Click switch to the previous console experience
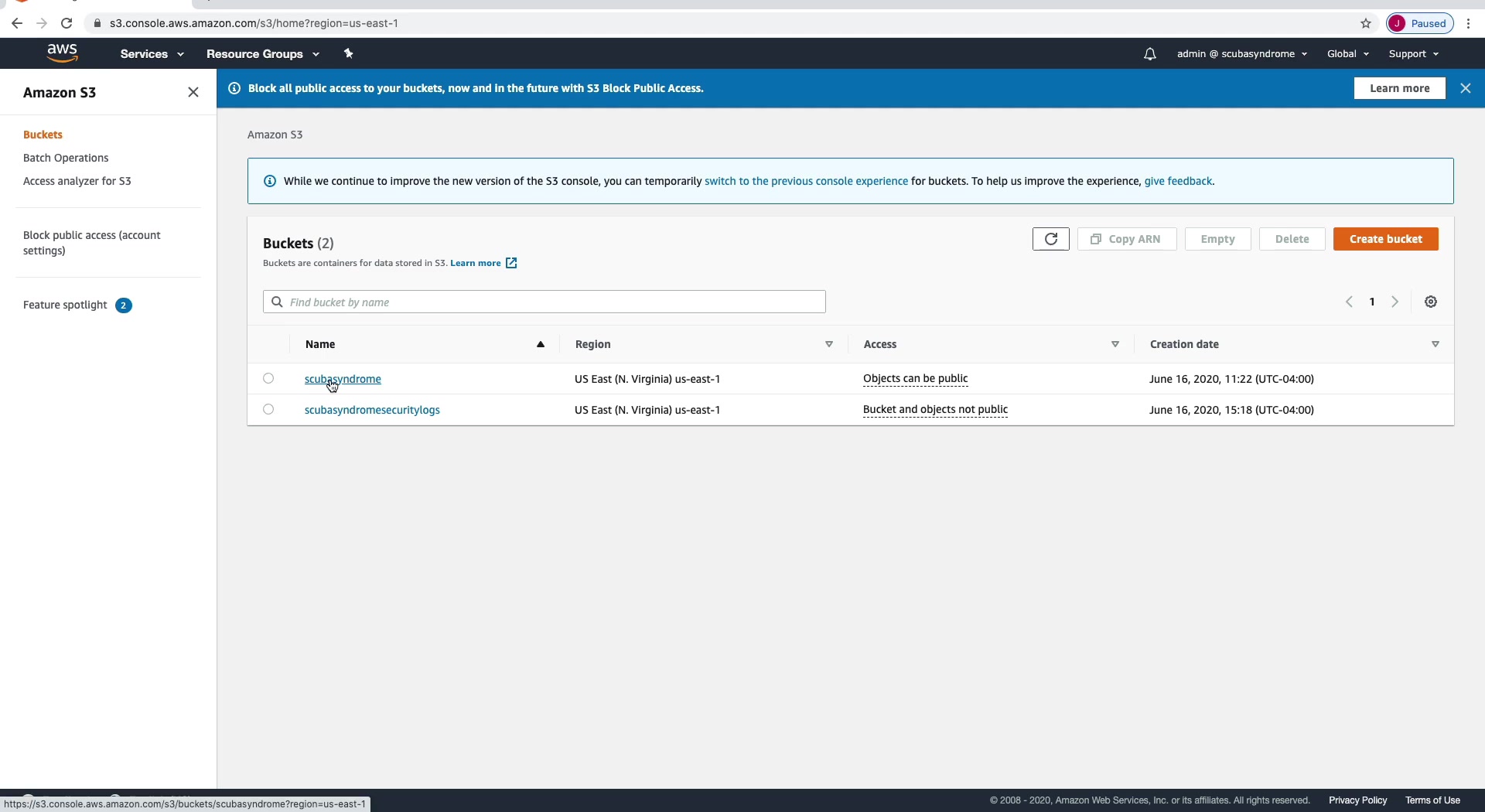The image size is (1485, 812). pos(806,181)
